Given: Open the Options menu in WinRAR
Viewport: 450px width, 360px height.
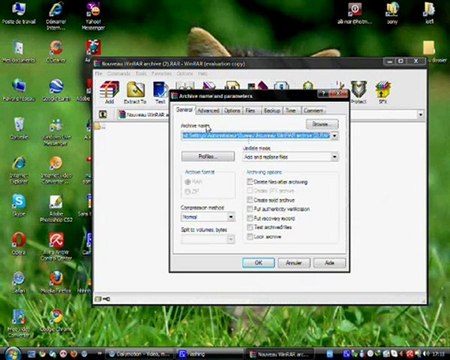Looking at the screenshot, I should coord(185,73).
